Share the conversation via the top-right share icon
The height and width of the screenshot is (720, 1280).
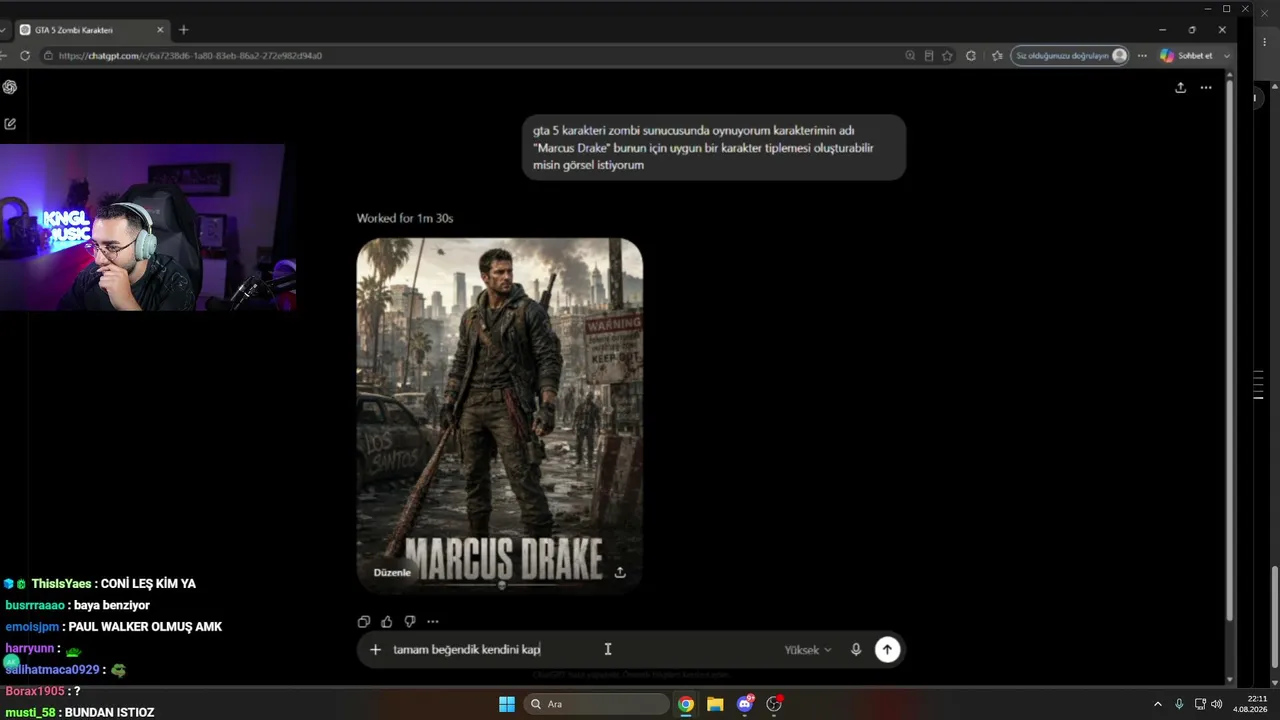(1180, 87)
